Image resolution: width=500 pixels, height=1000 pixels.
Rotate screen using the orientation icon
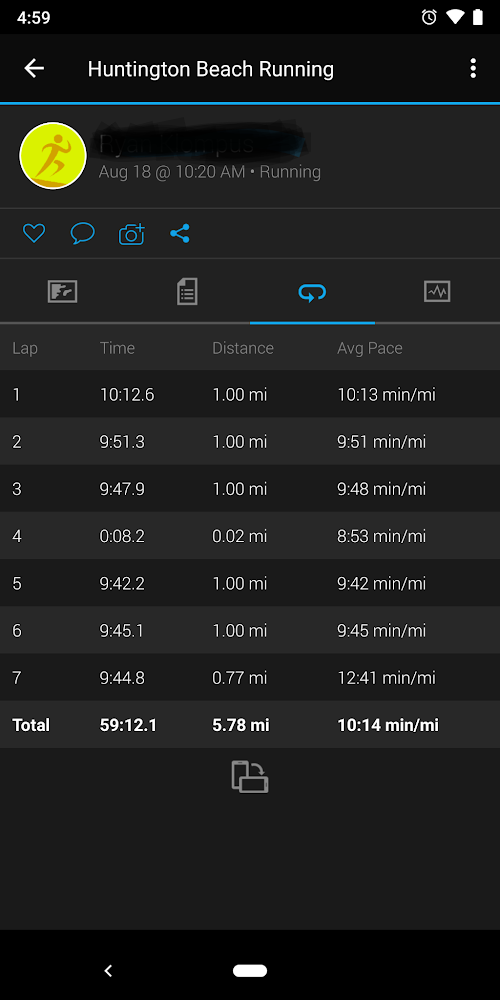pyautogui.click(x=250, y=777)
